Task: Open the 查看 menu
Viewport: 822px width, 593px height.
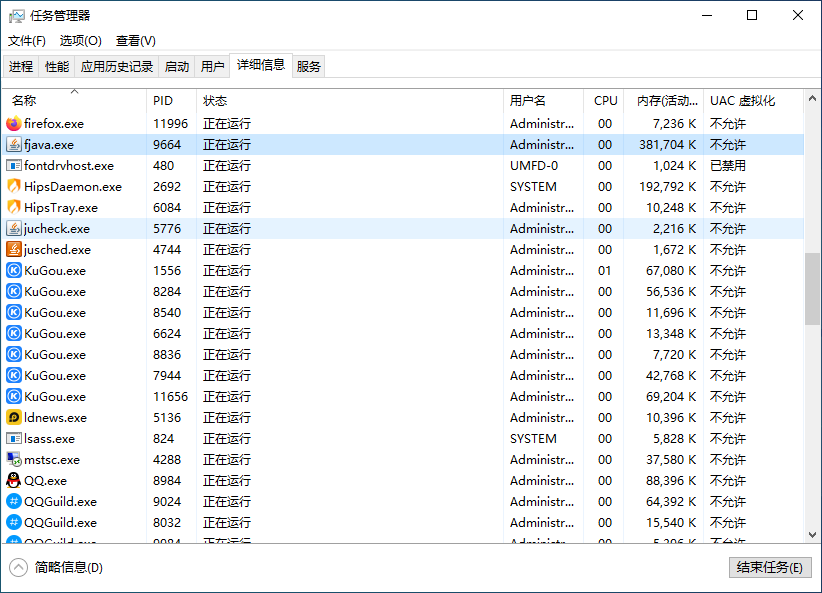Action: [134, 41]
